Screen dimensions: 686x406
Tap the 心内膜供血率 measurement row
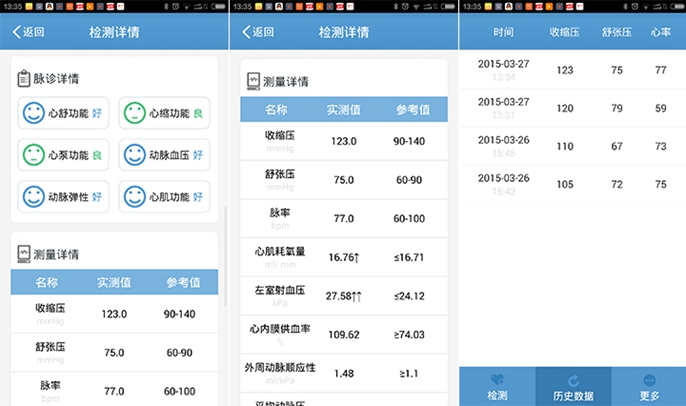[x=343, y=333]
